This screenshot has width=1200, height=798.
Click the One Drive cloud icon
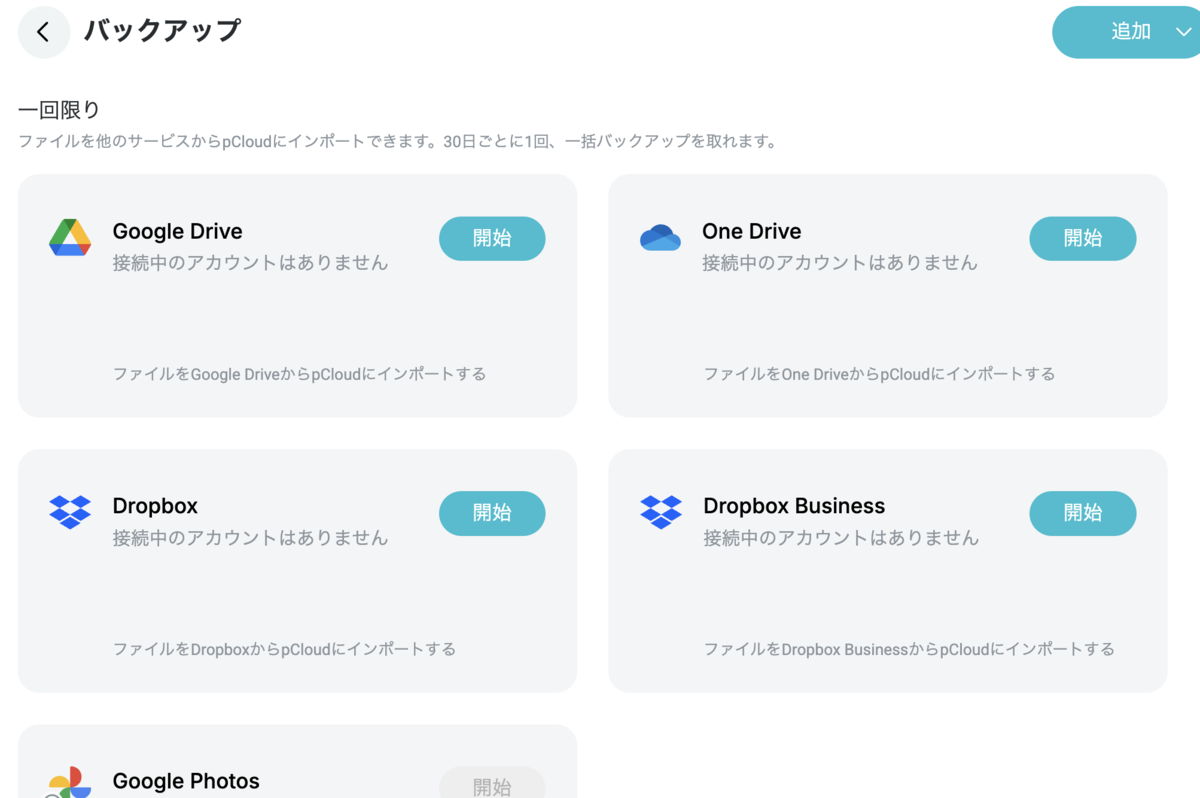click(x=660, y=238)
